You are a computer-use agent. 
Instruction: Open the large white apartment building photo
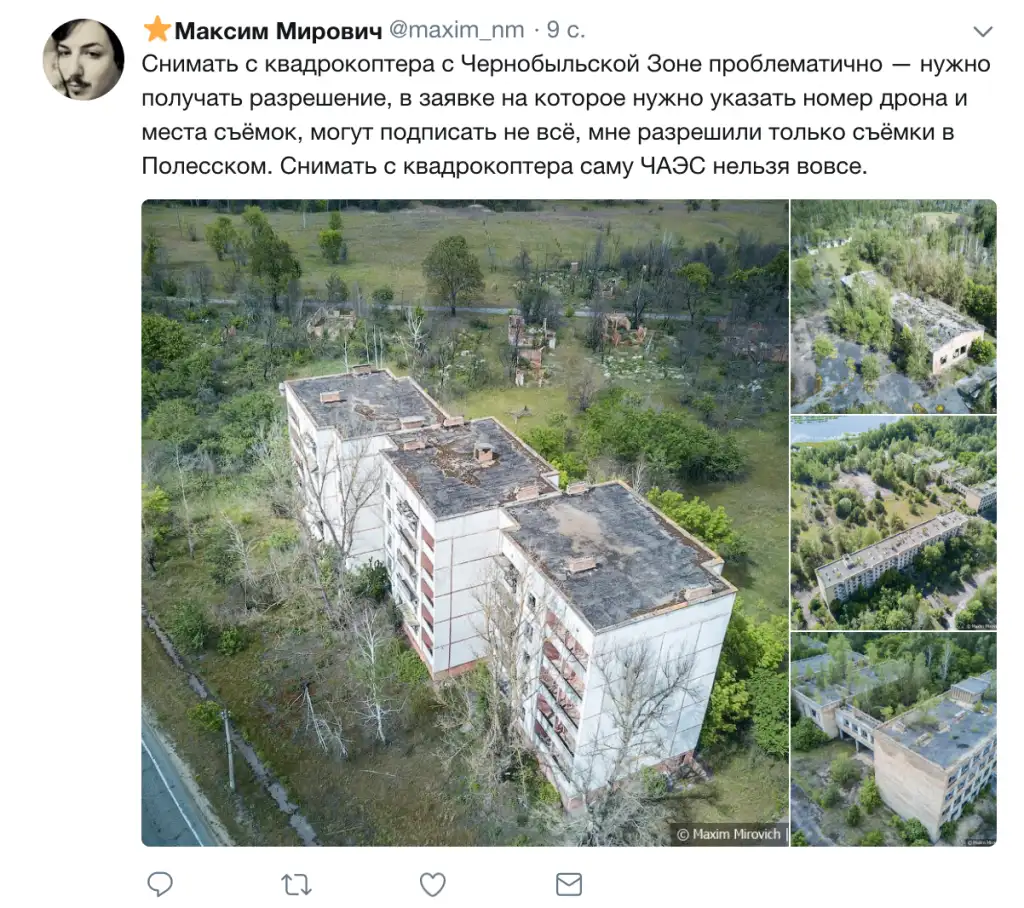pyautogui.click(x=465, y=523)
